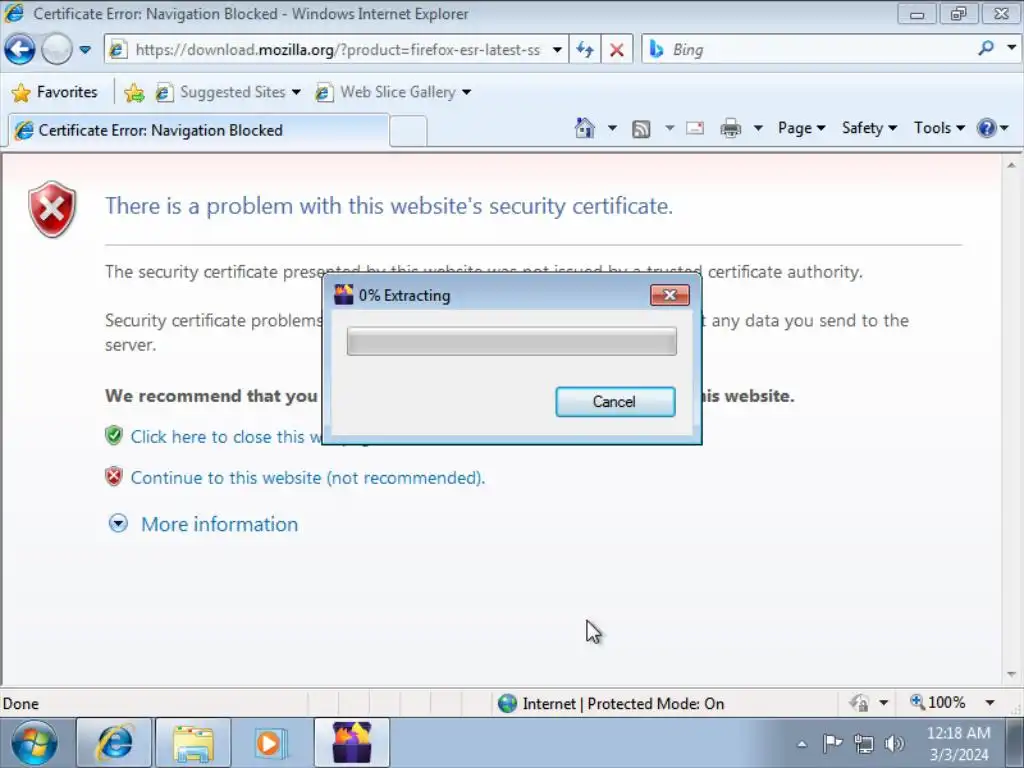The height and width of the screenshot is (768, 1024).
Task: Click the Home page icon
Action: (584, 128)
